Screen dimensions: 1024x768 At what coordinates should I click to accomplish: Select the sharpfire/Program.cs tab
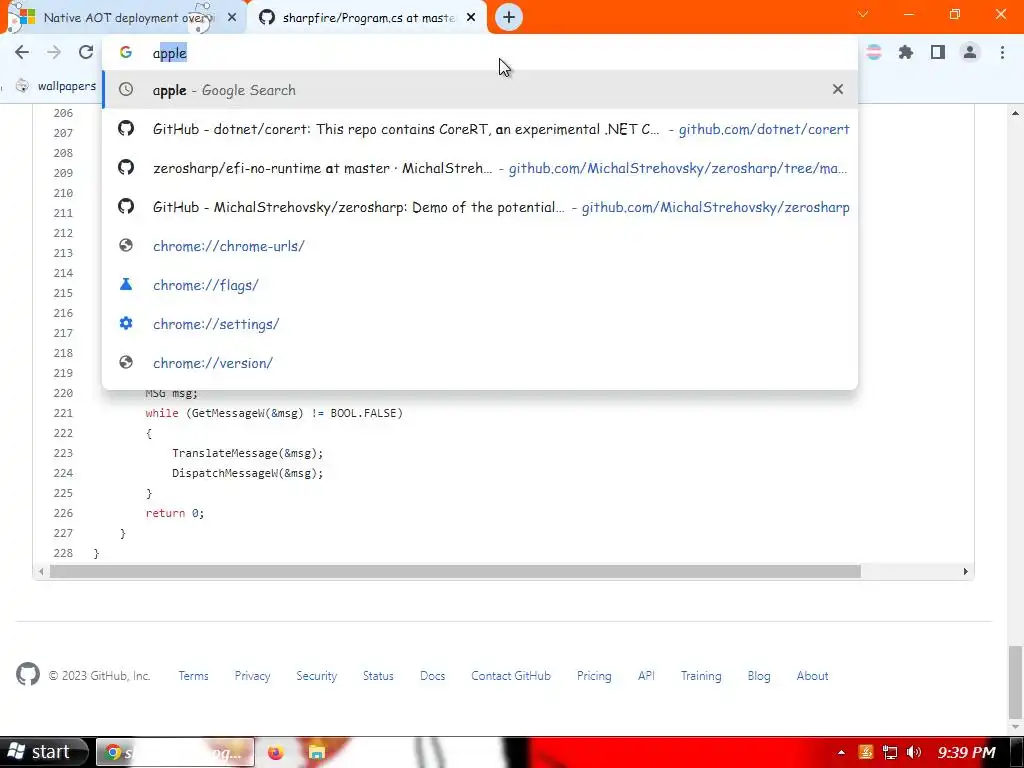[x=367, y=18]
